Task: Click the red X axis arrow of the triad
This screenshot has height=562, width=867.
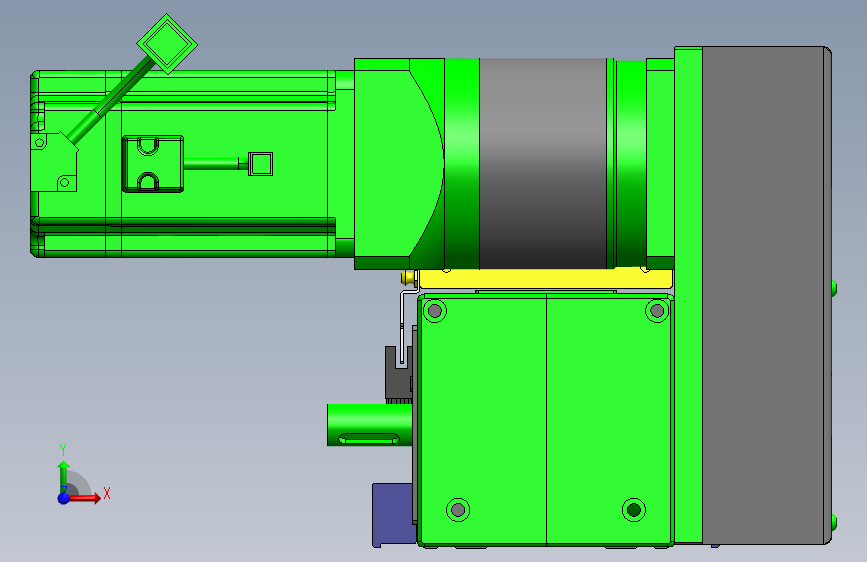Action: 84,498
